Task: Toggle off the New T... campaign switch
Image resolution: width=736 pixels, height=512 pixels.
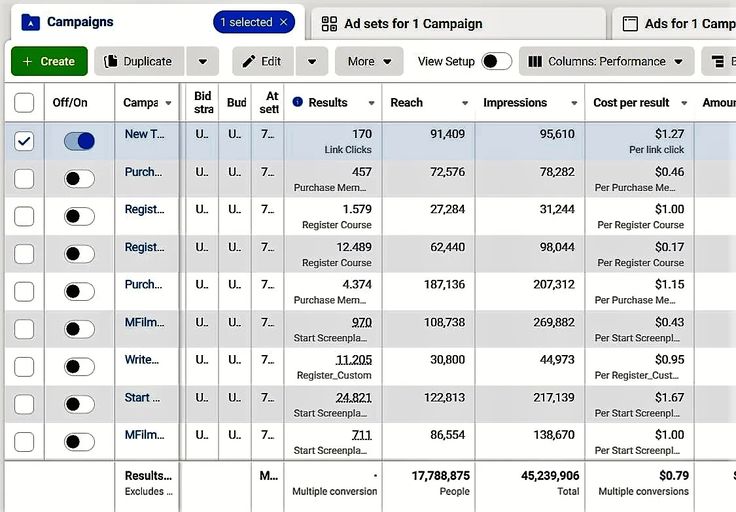Action: coord(79,141)
